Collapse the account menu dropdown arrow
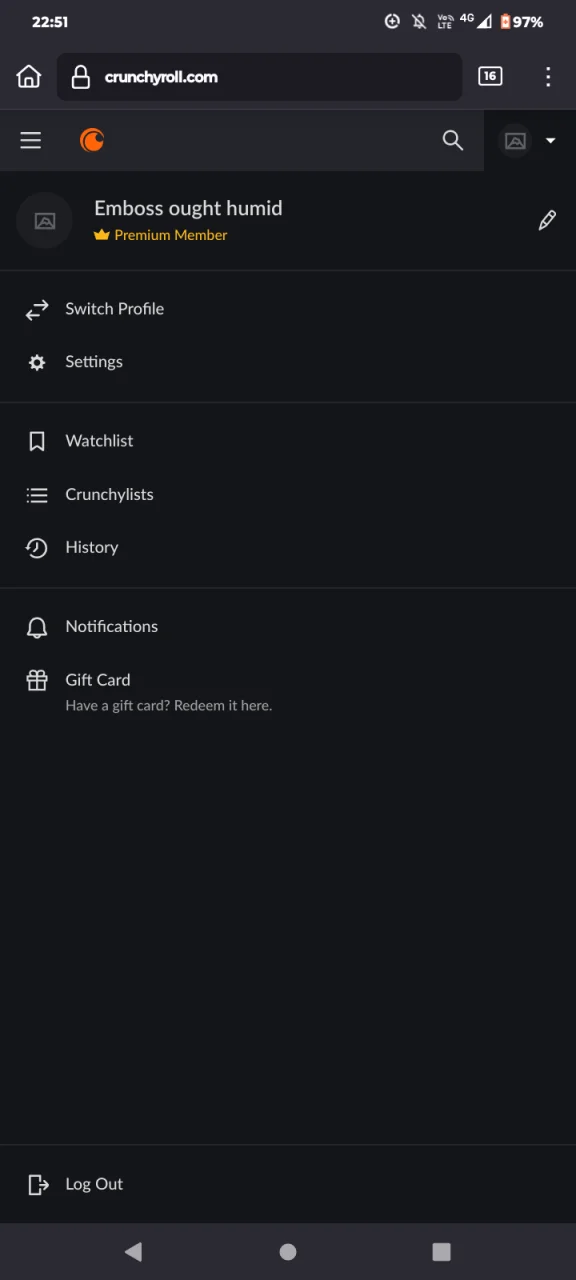The image size is (576, 1280). 550,141
